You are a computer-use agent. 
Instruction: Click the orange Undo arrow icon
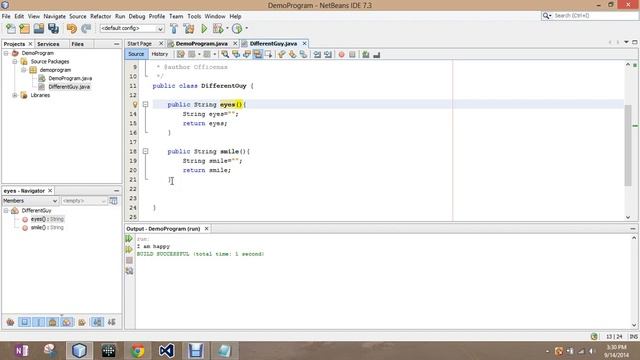pyautogui.click(x=72, y=29)
